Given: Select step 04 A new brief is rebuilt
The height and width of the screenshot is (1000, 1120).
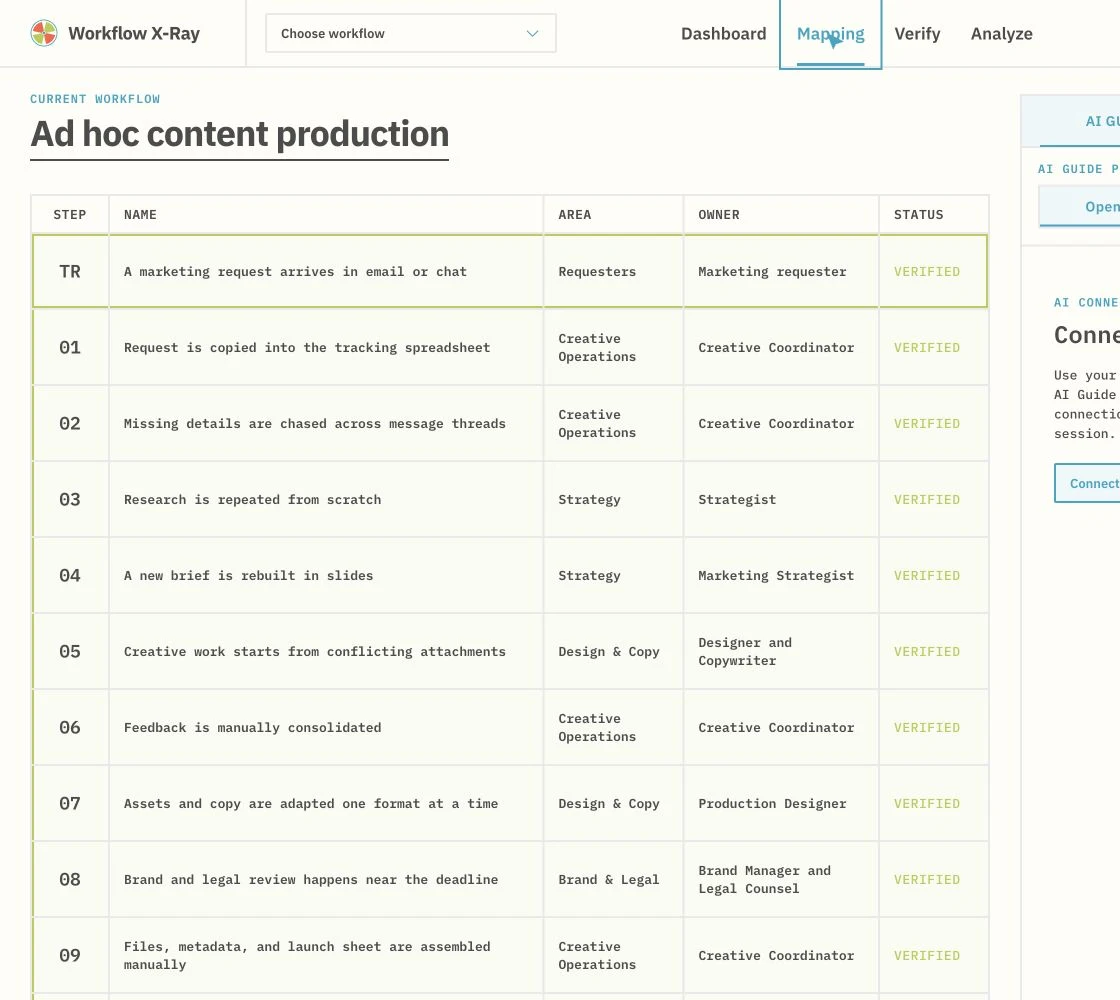Looking at the screenshot, I should pos(510,575).
